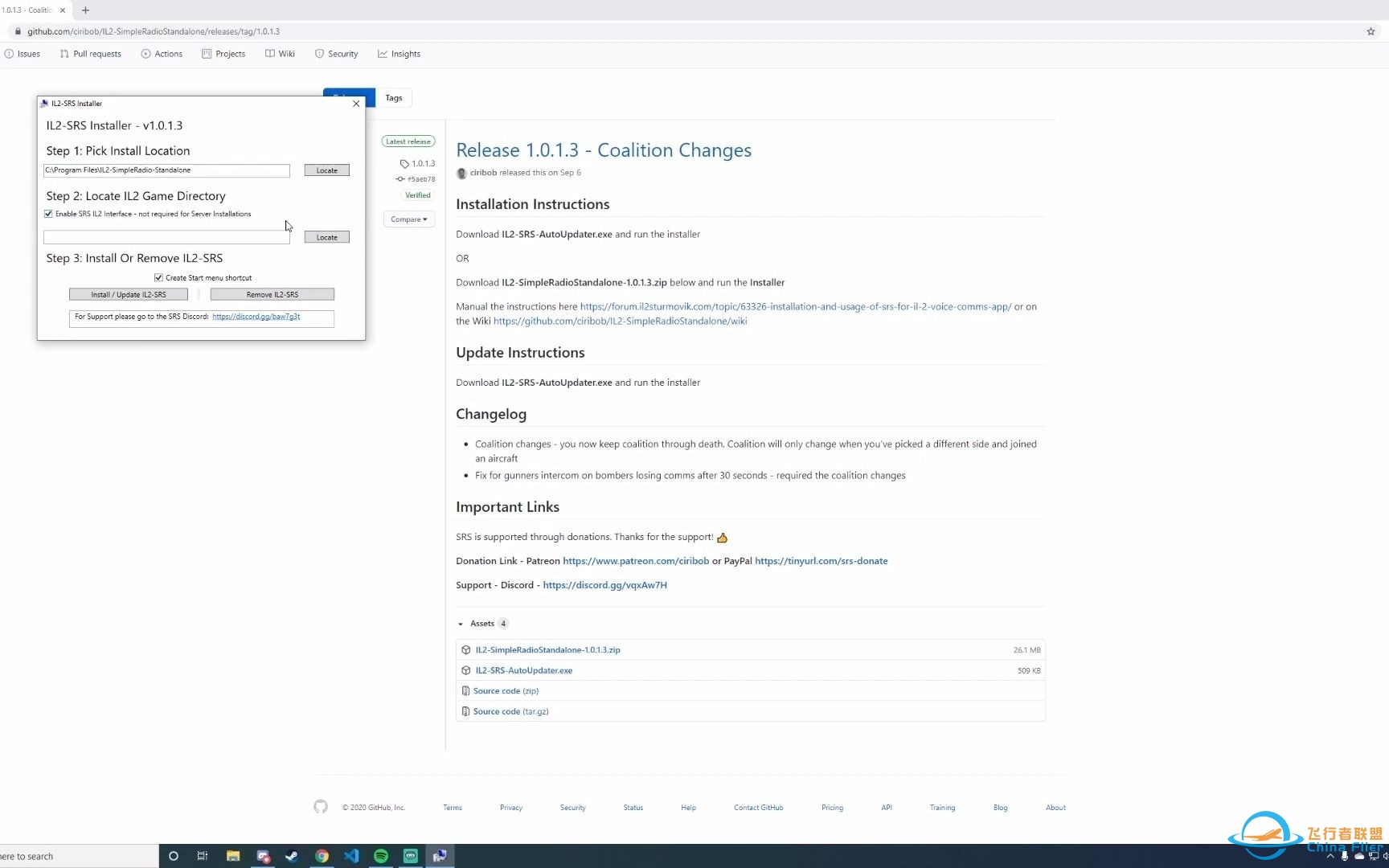Download Source code (zip)
This screenshot has height=868, width=1389.
pyautogui.click(x=506, y=691)
